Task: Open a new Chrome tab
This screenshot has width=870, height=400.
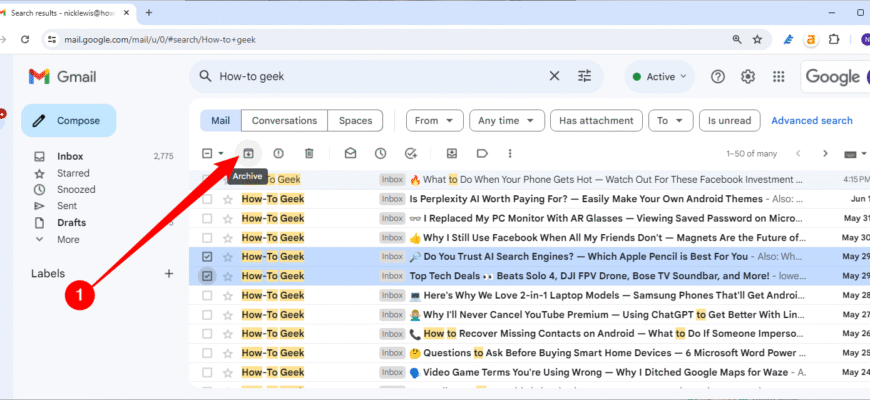Action: pyautogui.click(x=149, y=12)
